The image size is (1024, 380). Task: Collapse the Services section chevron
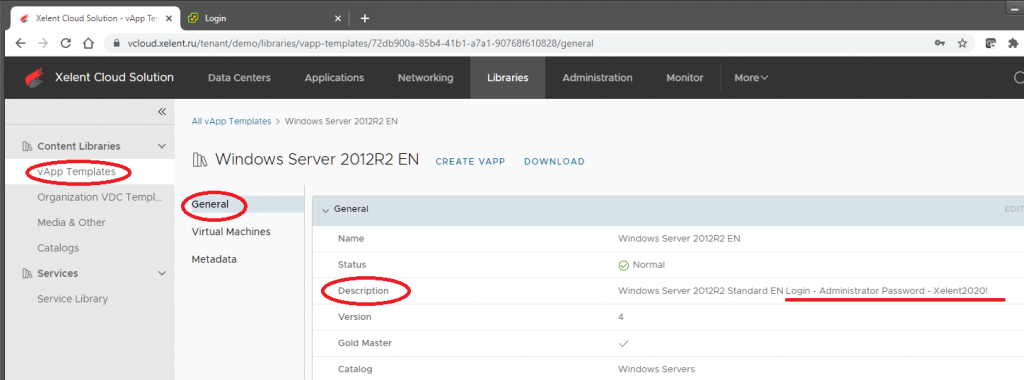pos(162,273)
